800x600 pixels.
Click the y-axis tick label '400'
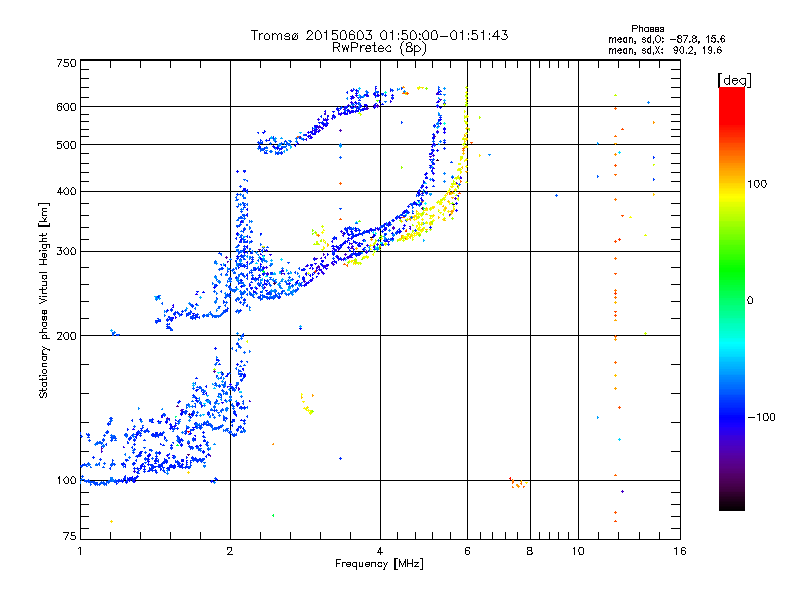[x=66, y=192]
